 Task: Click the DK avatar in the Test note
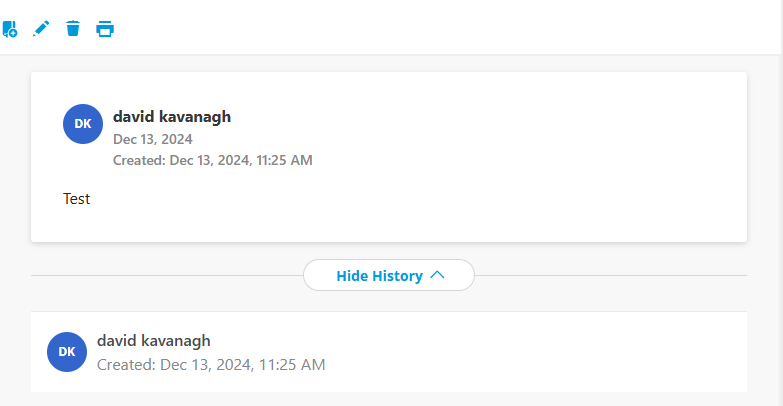click(x=83, y=123)
